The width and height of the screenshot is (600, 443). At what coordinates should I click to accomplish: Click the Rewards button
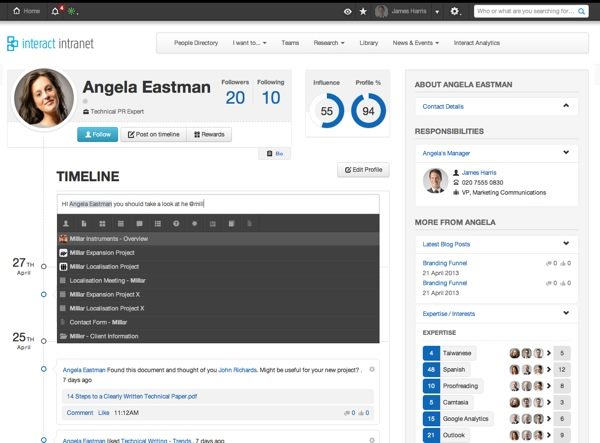[209, 134]
